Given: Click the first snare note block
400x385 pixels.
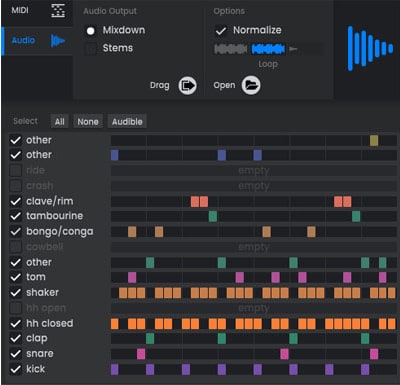Looking at the screenshot, I should point(141,354).
